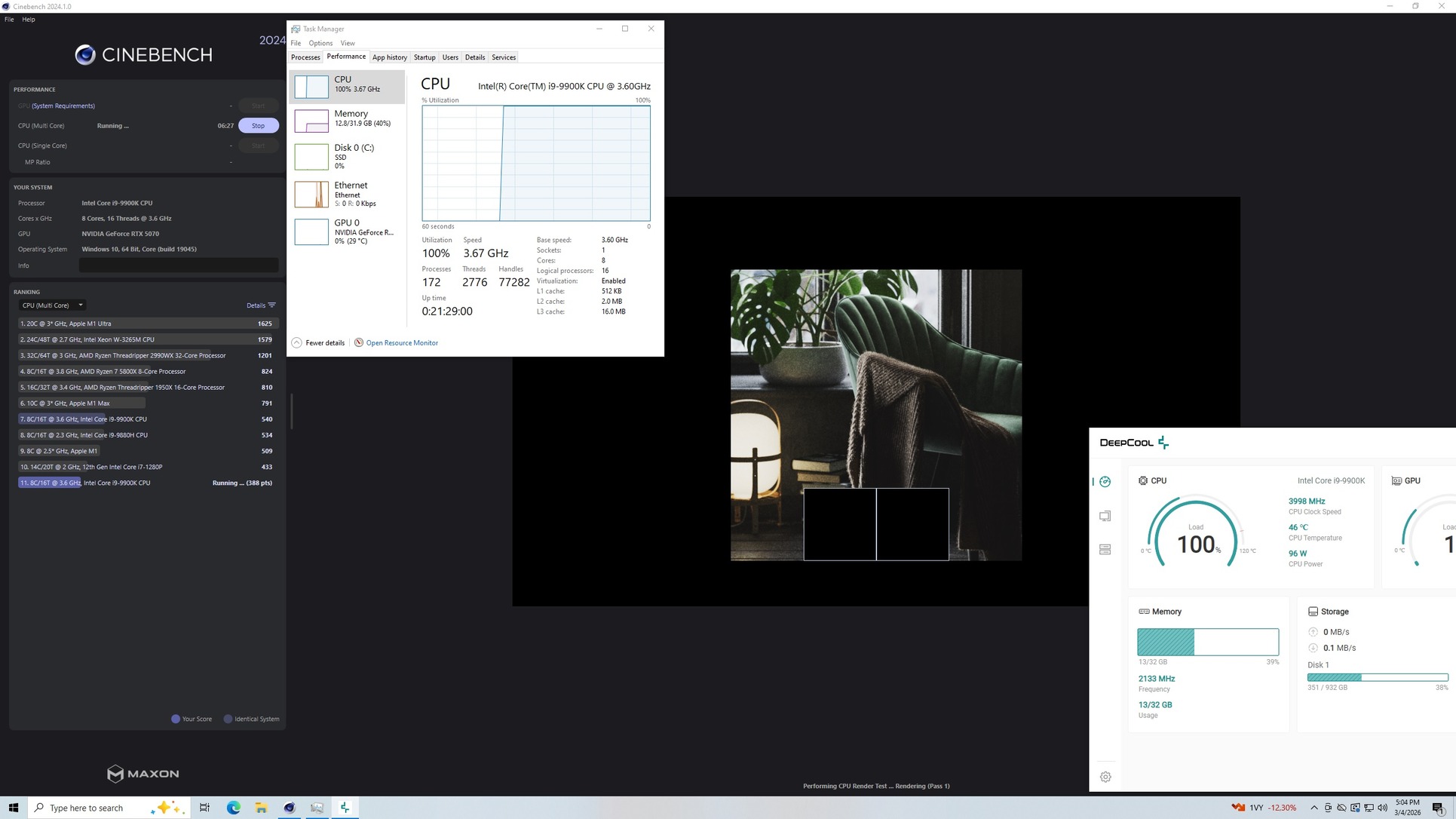
Task: Toggle the ranking Details filter
Action: (261, 305)
